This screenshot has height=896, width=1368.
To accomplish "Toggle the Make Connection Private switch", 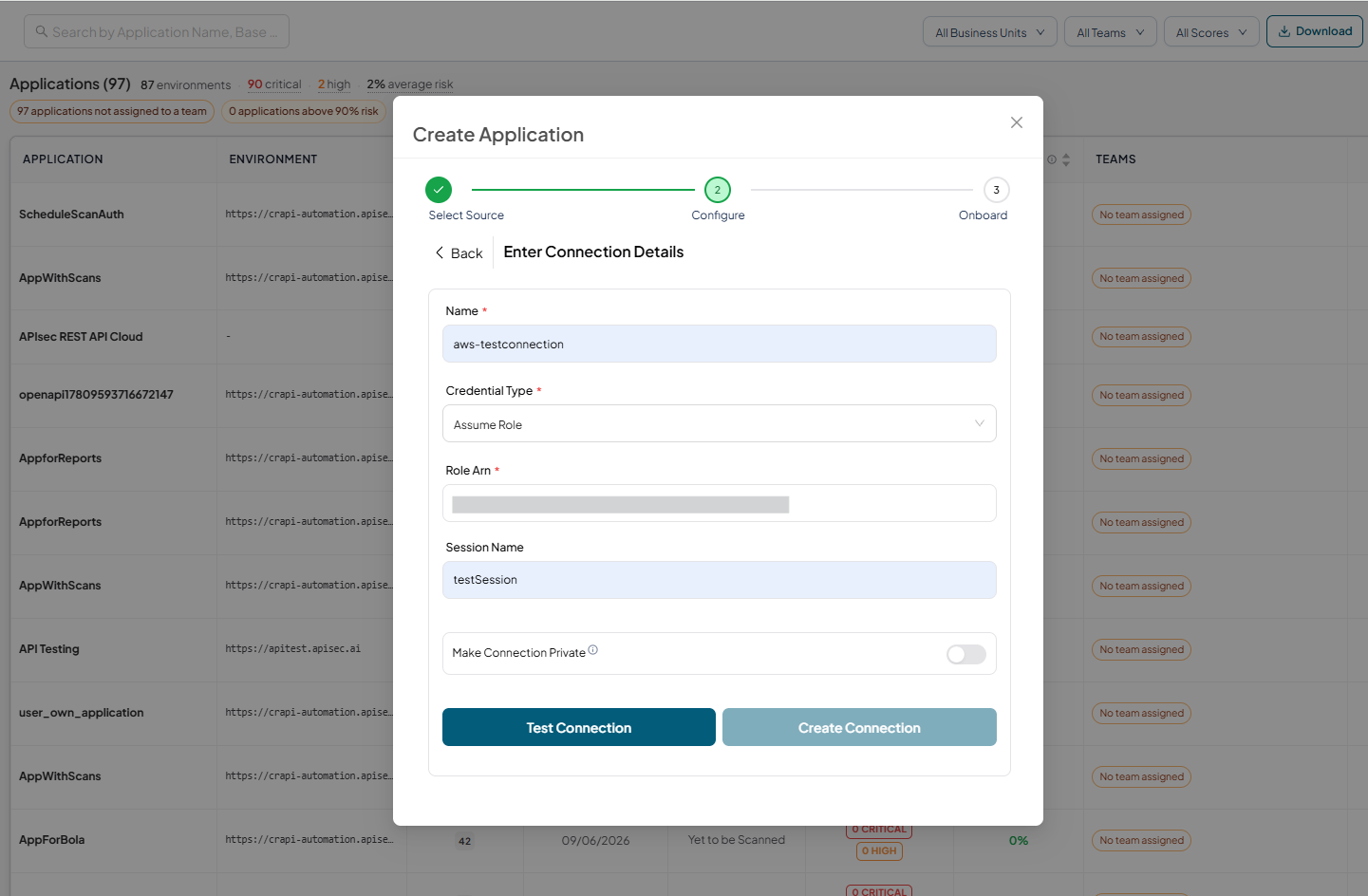I will coord(966,654).
